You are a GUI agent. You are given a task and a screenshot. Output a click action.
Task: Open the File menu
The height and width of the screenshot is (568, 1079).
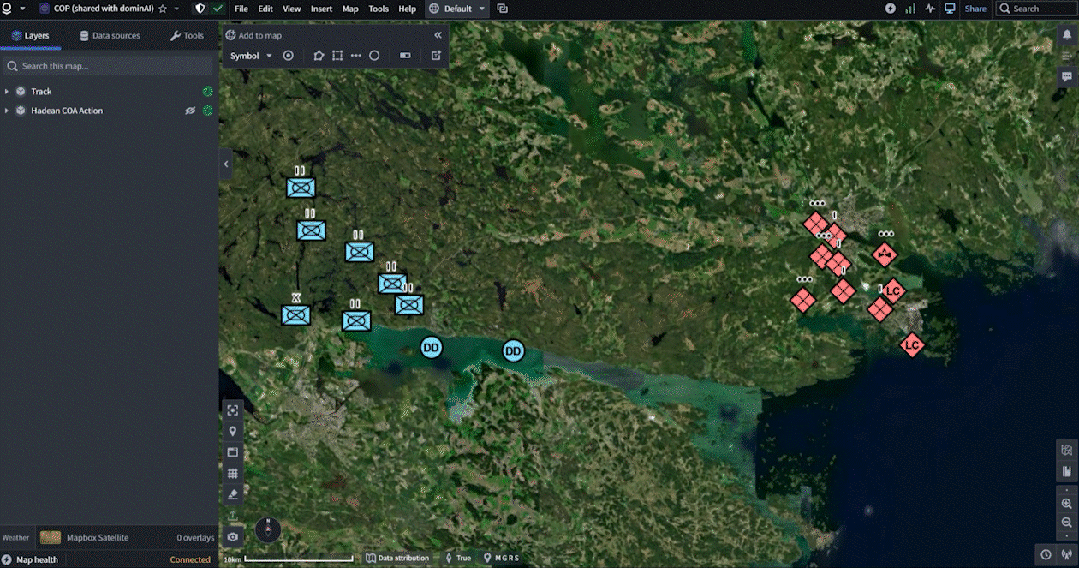click(x=241, y=9)
